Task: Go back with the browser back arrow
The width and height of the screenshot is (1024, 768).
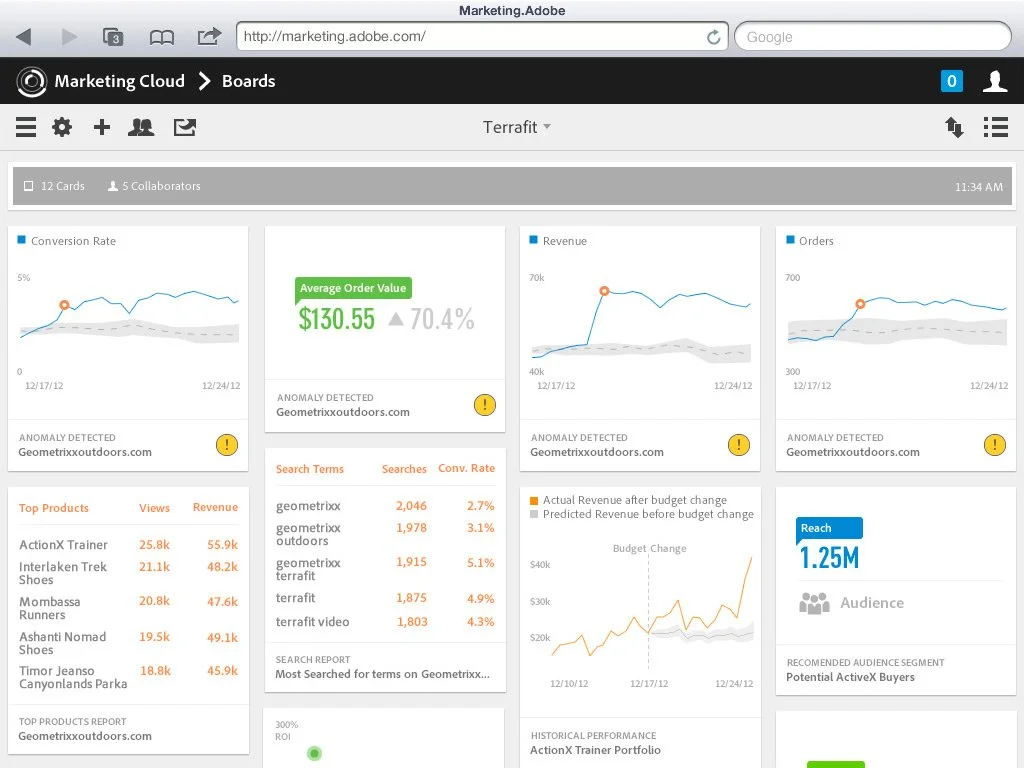Action: pyautogui.click(x=24, y=37)
